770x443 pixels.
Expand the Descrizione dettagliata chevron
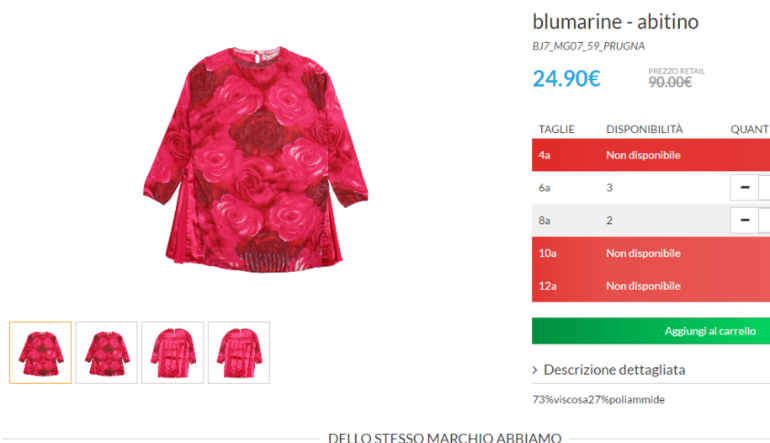(535, 370)
